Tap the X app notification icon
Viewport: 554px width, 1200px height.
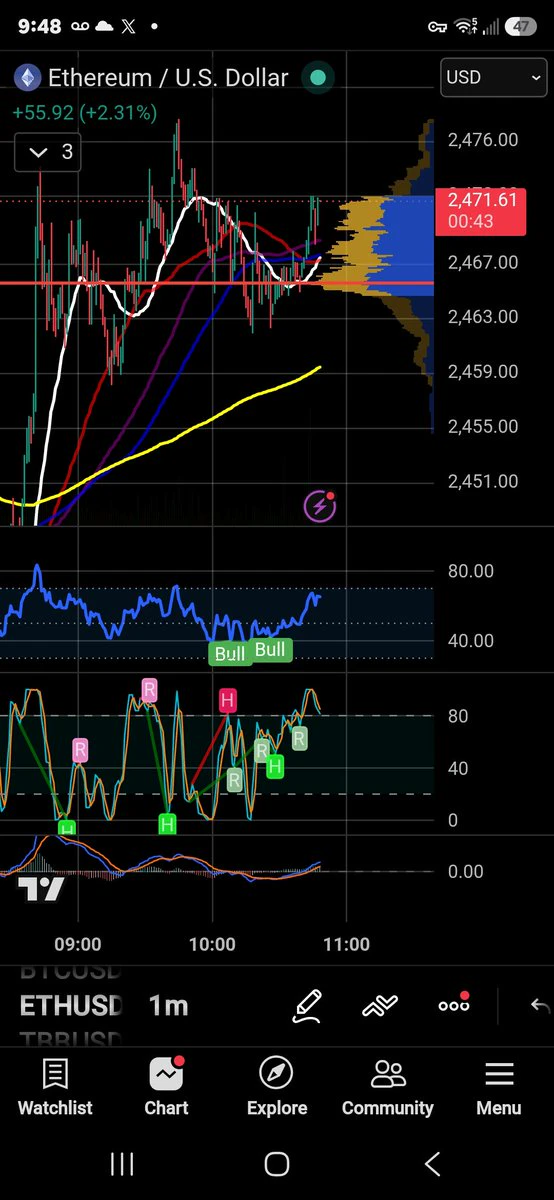128,27
